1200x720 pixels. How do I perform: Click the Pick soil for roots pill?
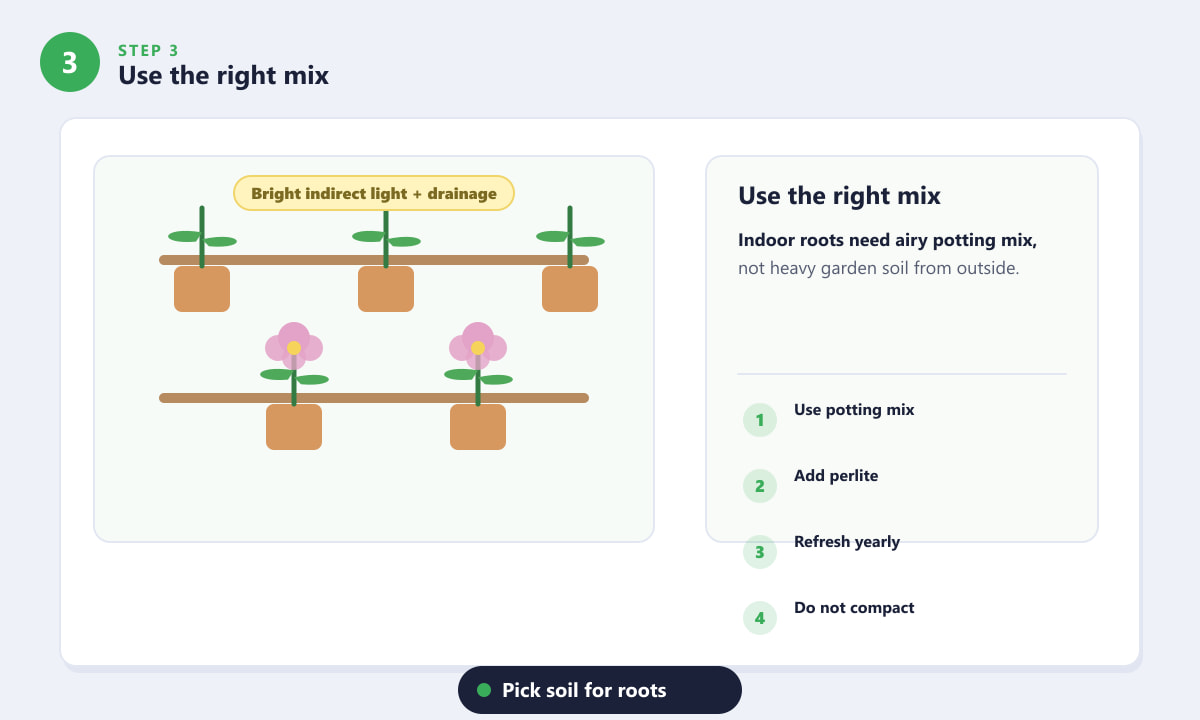pos(600,690)
